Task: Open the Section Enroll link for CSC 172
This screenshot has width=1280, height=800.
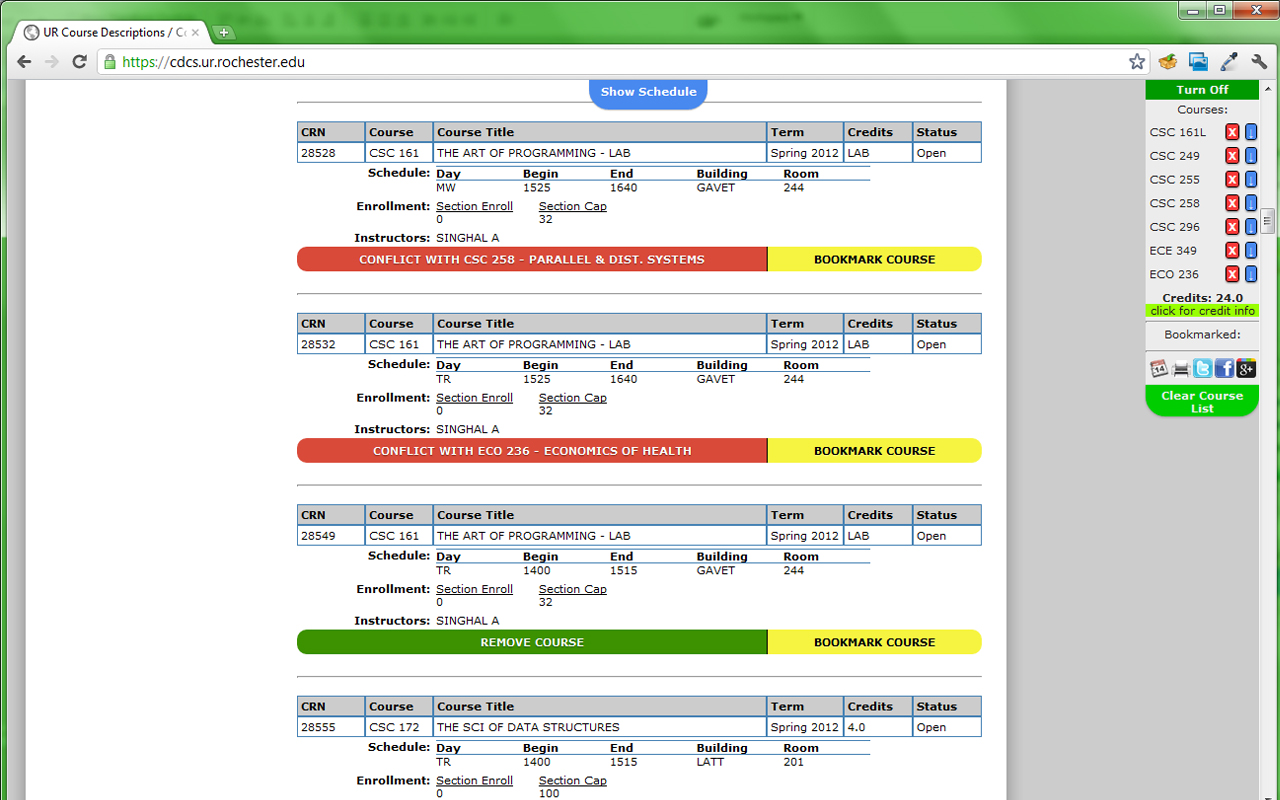Action: (474, 780)
